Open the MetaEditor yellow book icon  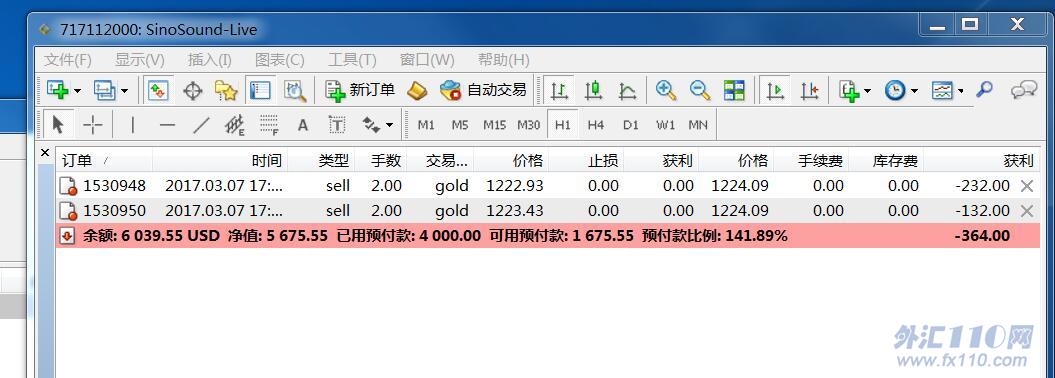coord(417,90)
